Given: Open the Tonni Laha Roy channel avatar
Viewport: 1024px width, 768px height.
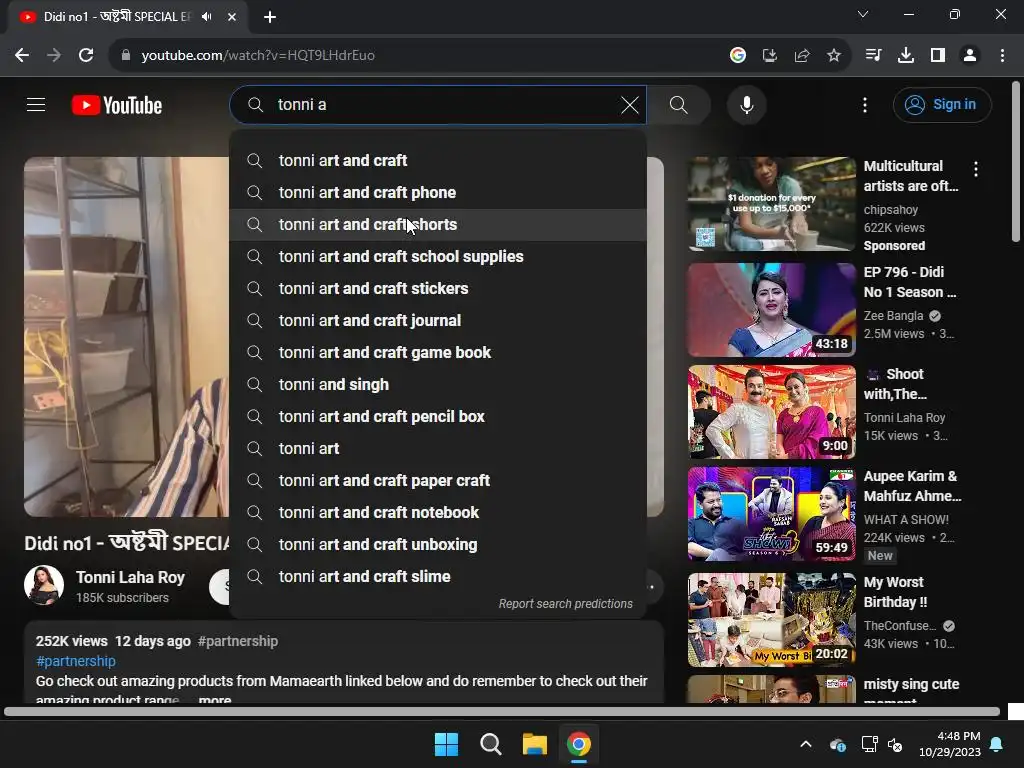Looking at the screenshot, I should click(44, 585).
